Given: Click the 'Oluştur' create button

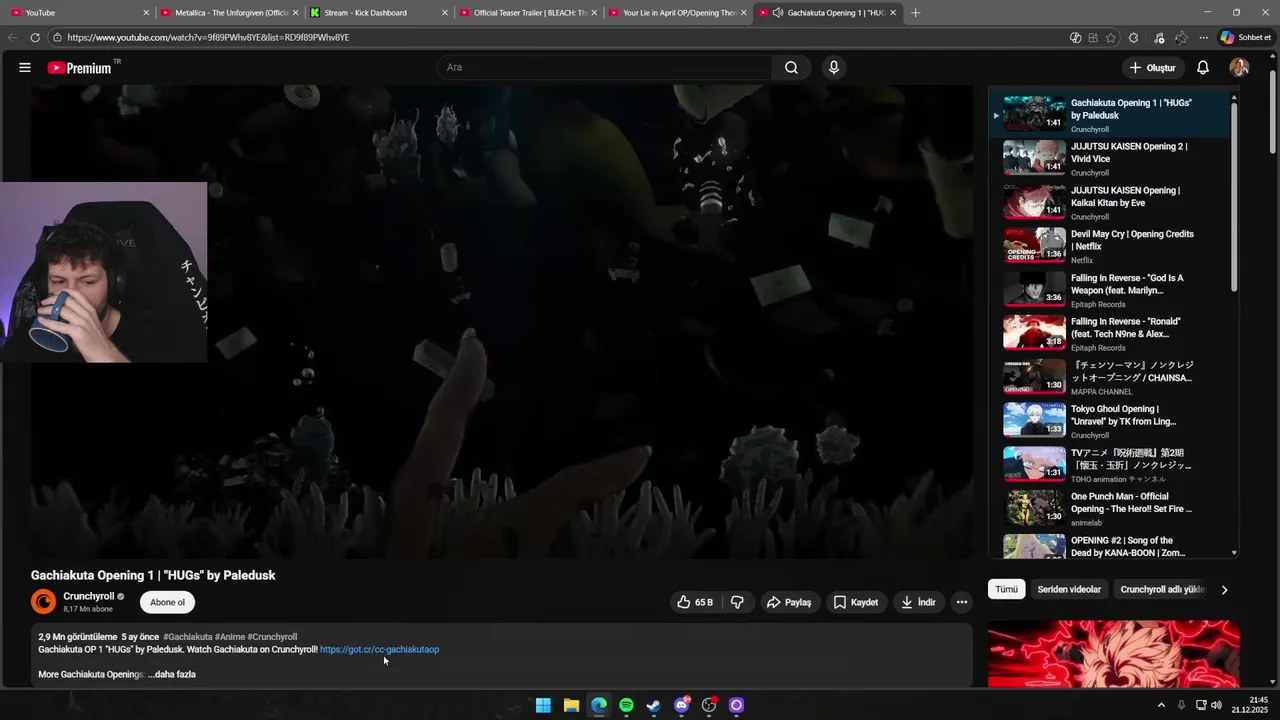Looking at the screenshot, I should coord(1152,68).
